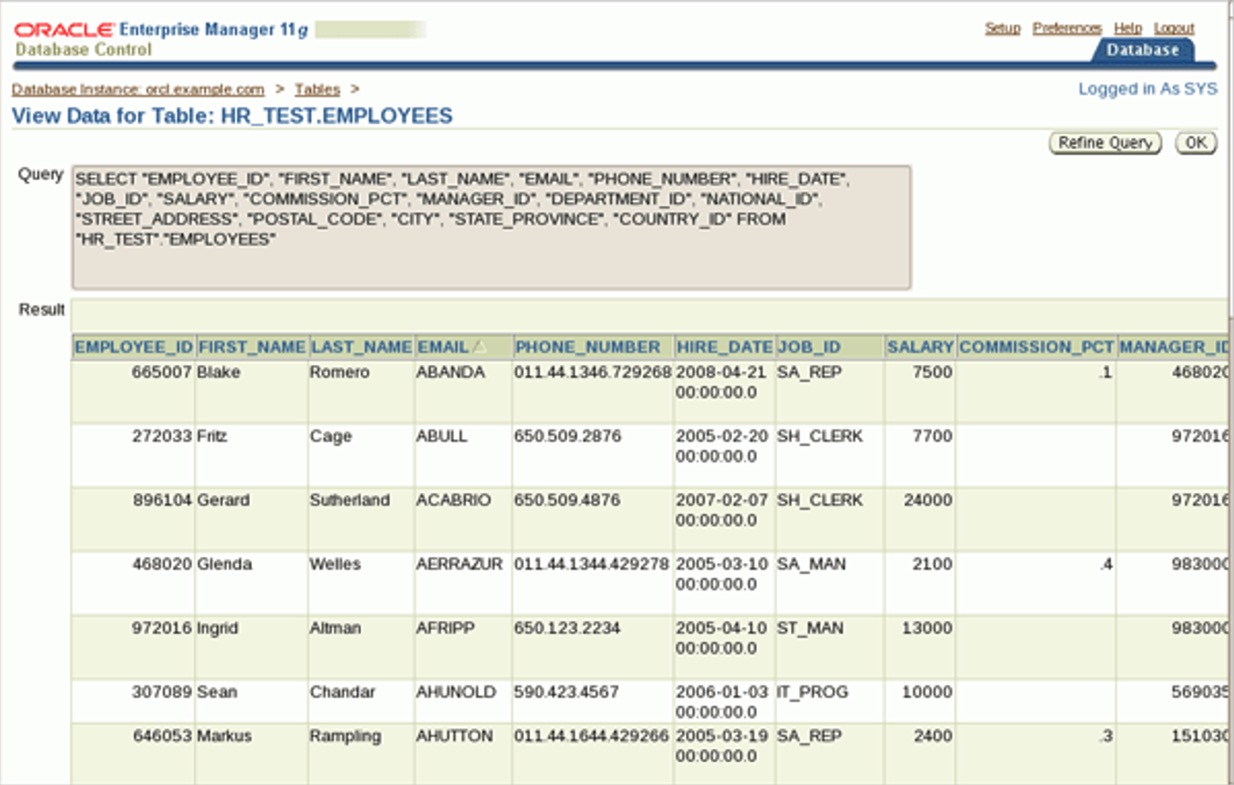Select first name cell Ingrid
The image size is (1234, 785).
pyautogui.click(x=219, y=628)
